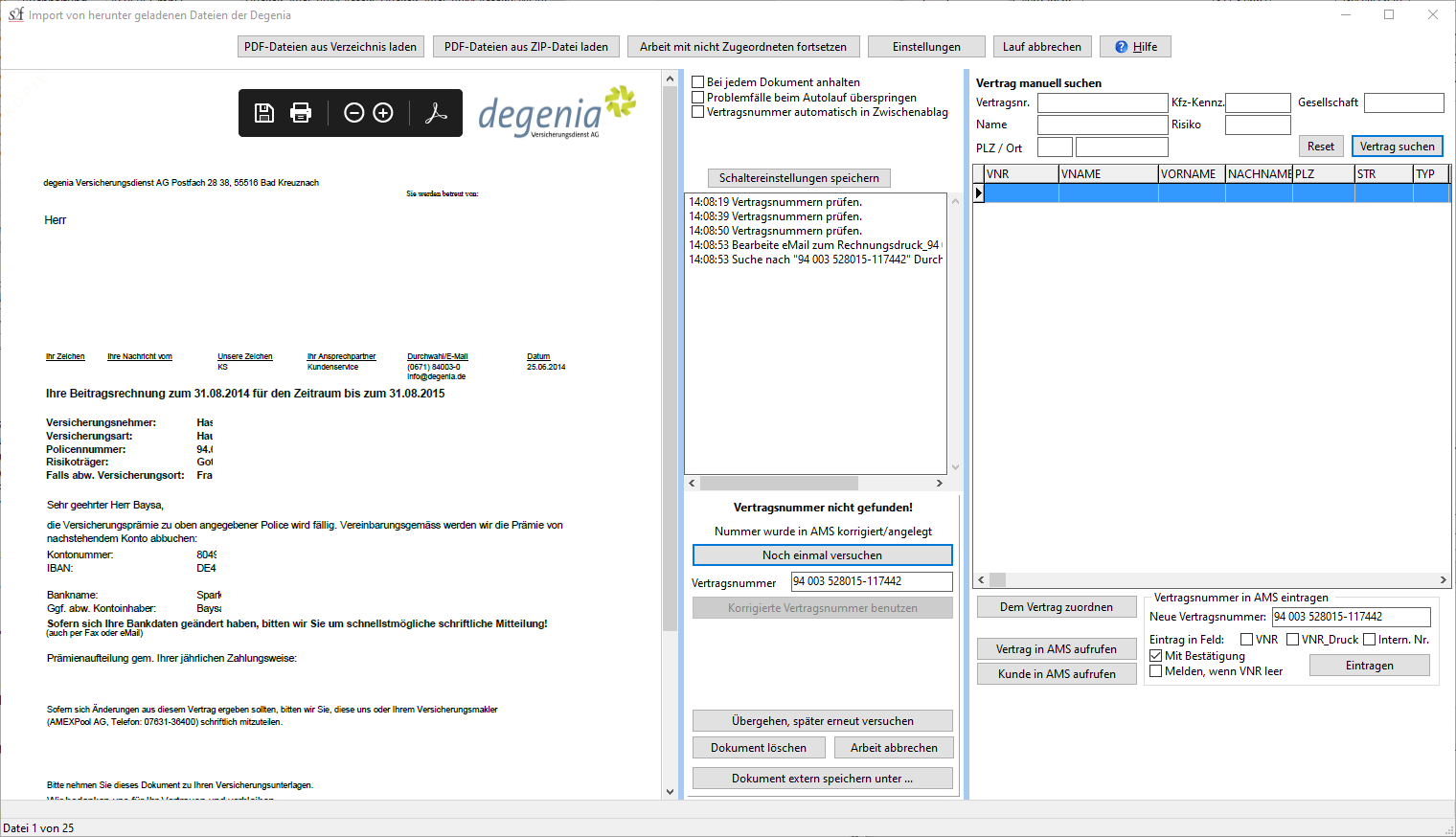Click the Adobe Acrobat icon in PDF toolbar
Screen dimensions: 1456x837
tap(437, 113)
